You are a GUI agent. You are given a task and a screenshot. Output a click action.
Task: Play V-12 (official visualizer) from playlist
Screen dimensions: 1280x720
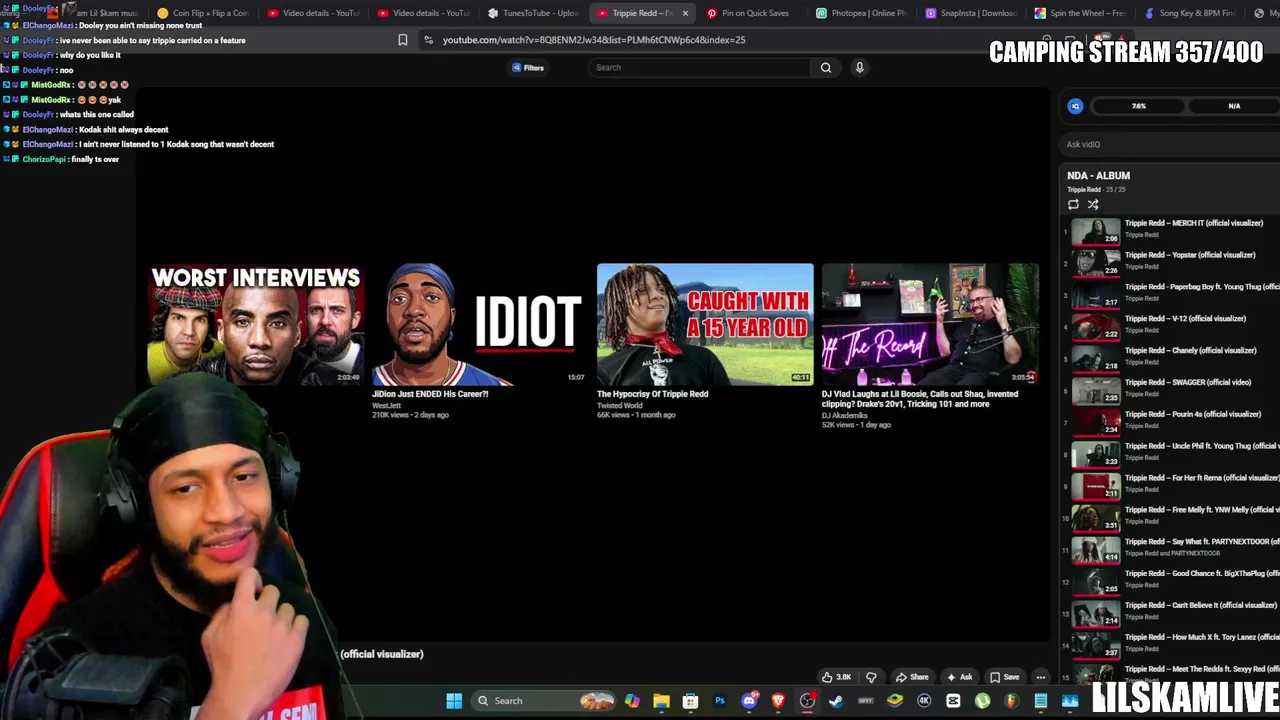point(1172,328)
